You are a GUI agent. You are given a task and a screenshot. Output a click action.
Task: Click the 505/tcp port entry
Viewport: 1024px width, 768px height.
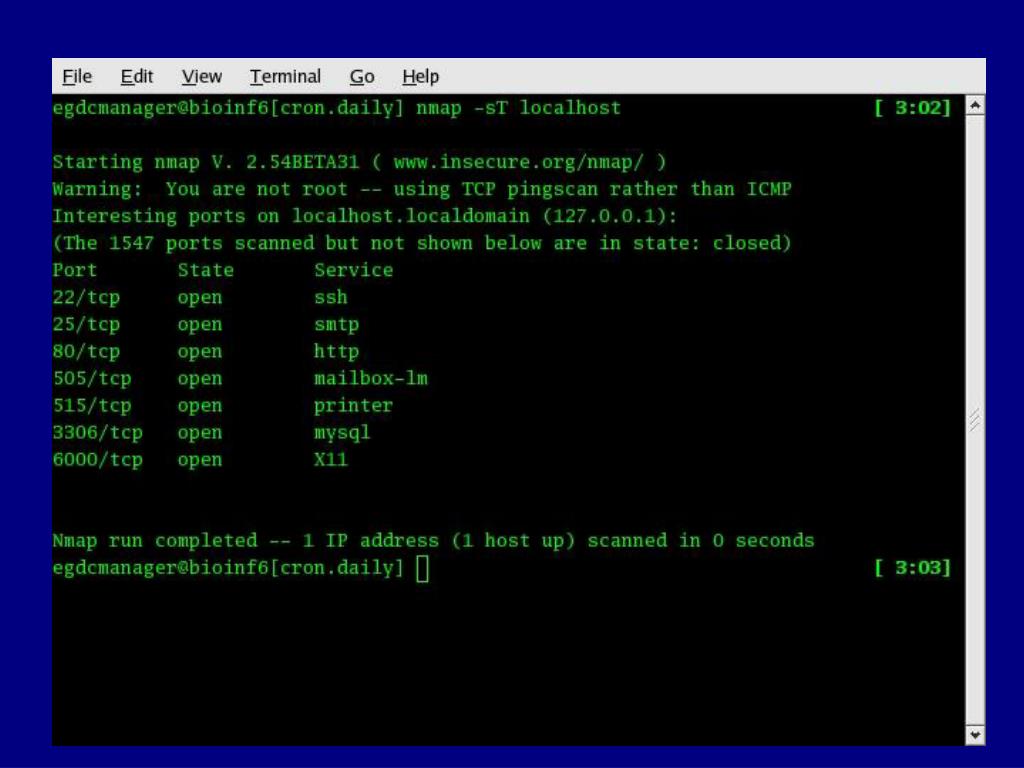click(x=92, y=379)
